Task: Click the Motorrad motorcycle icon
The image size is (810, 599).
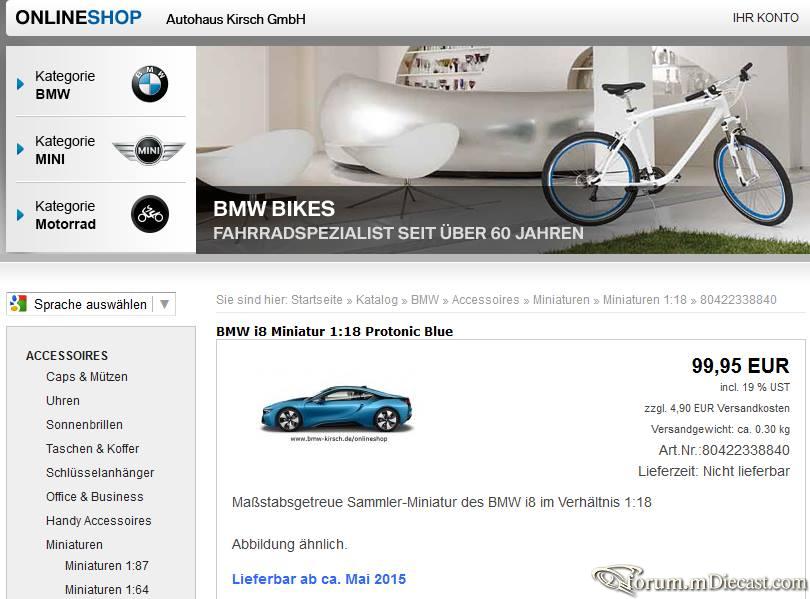Action: pos(150,214)
